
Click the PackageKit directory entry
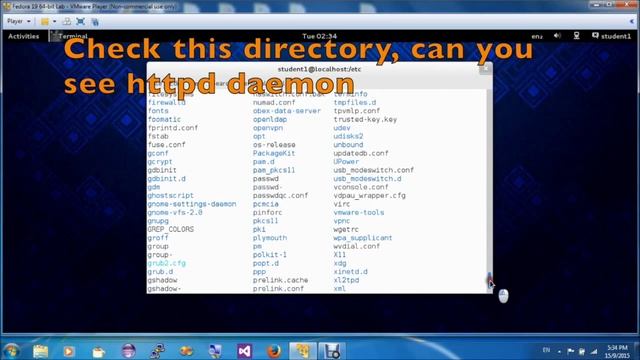[274, 153]
